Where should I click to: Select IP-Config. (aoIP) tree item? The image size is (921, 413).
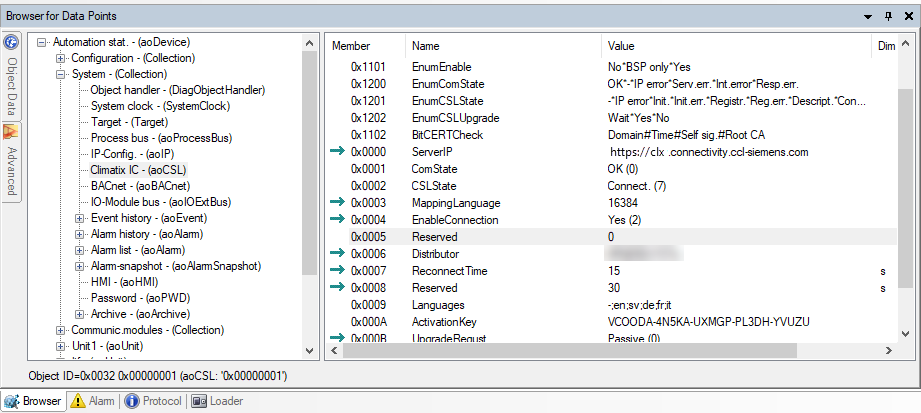click(133, 154)
